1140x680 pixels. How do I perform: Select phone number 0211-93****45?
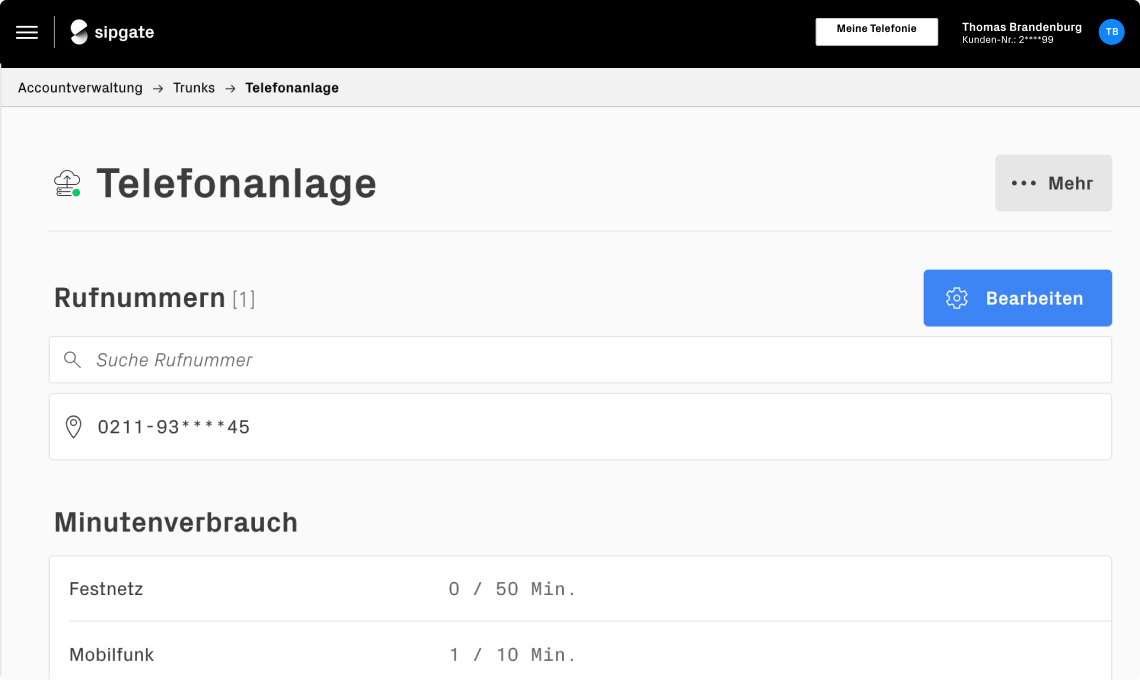(174, 427)
